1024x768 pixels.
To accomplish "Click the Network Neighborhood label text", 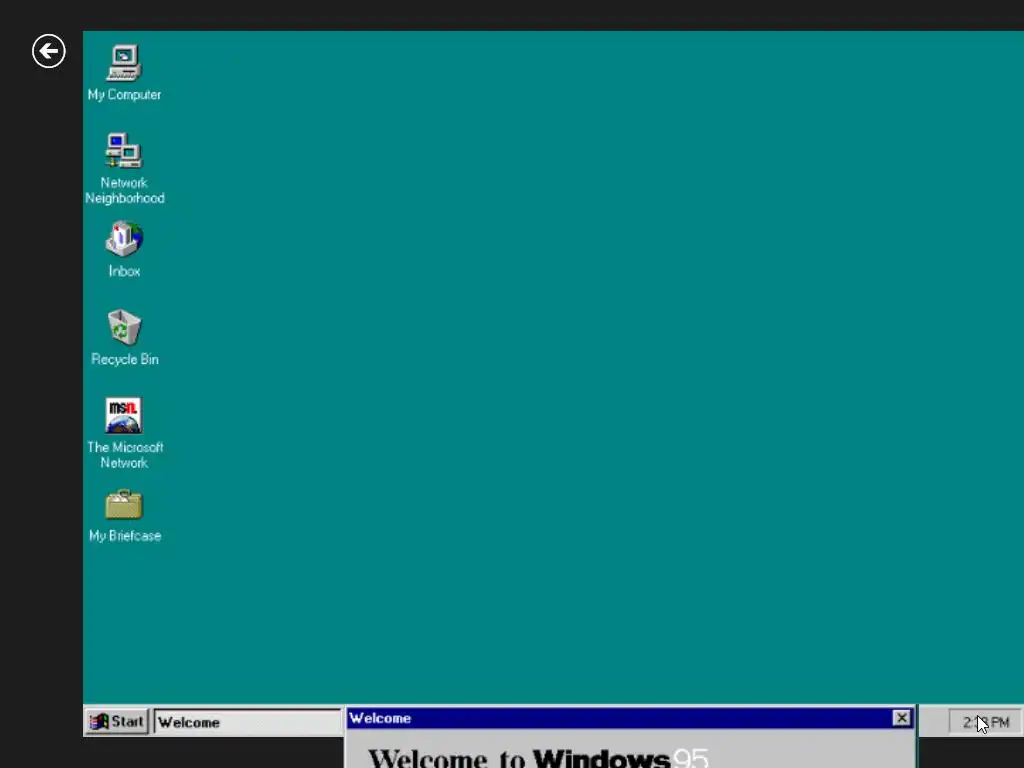I will tap(125, 191).
